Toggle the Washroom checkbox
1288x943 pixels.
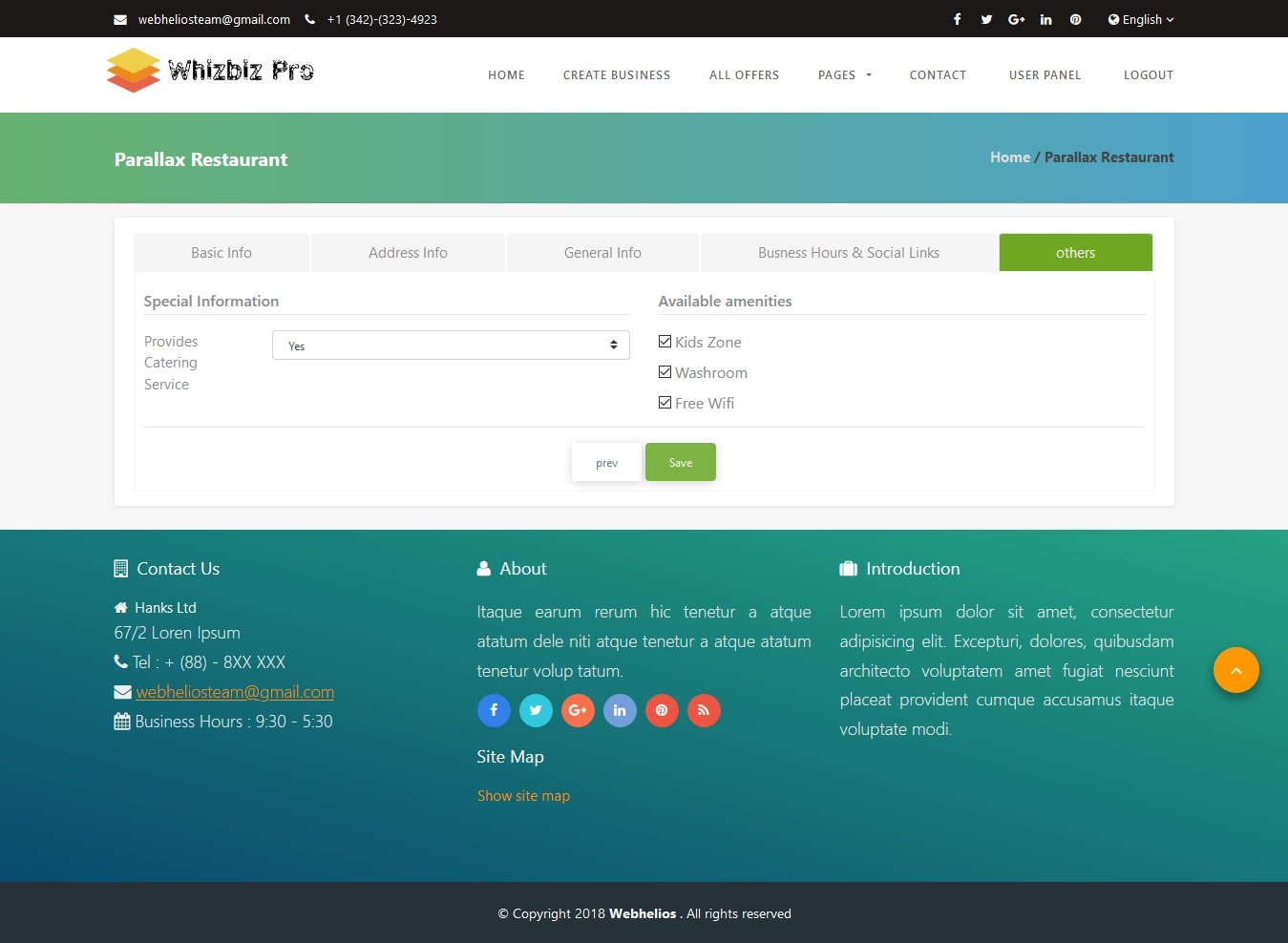tap(665, 372)
